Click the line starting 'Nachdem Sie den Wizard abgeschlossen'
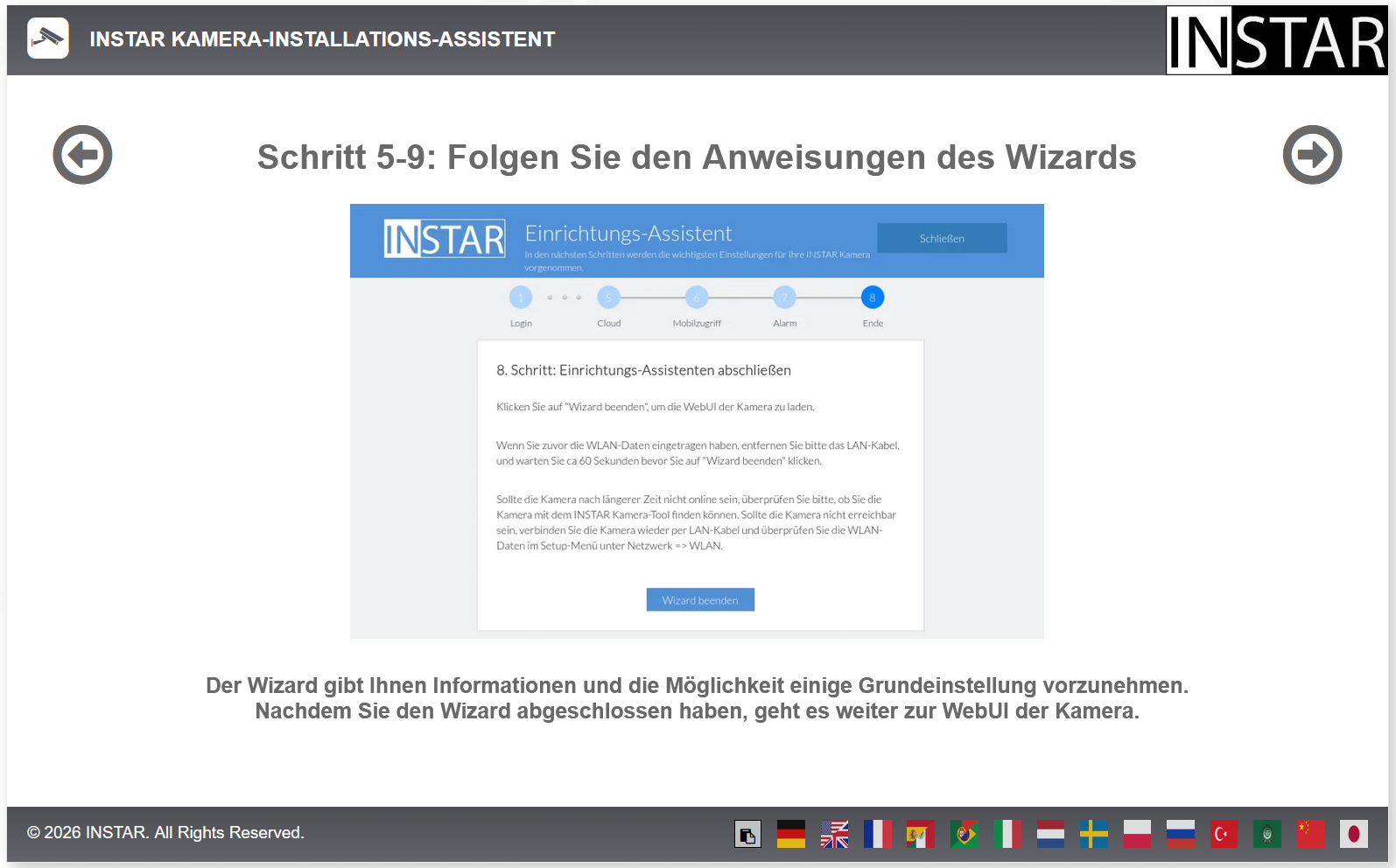1396x868 pixels. (x=698, y=710)
